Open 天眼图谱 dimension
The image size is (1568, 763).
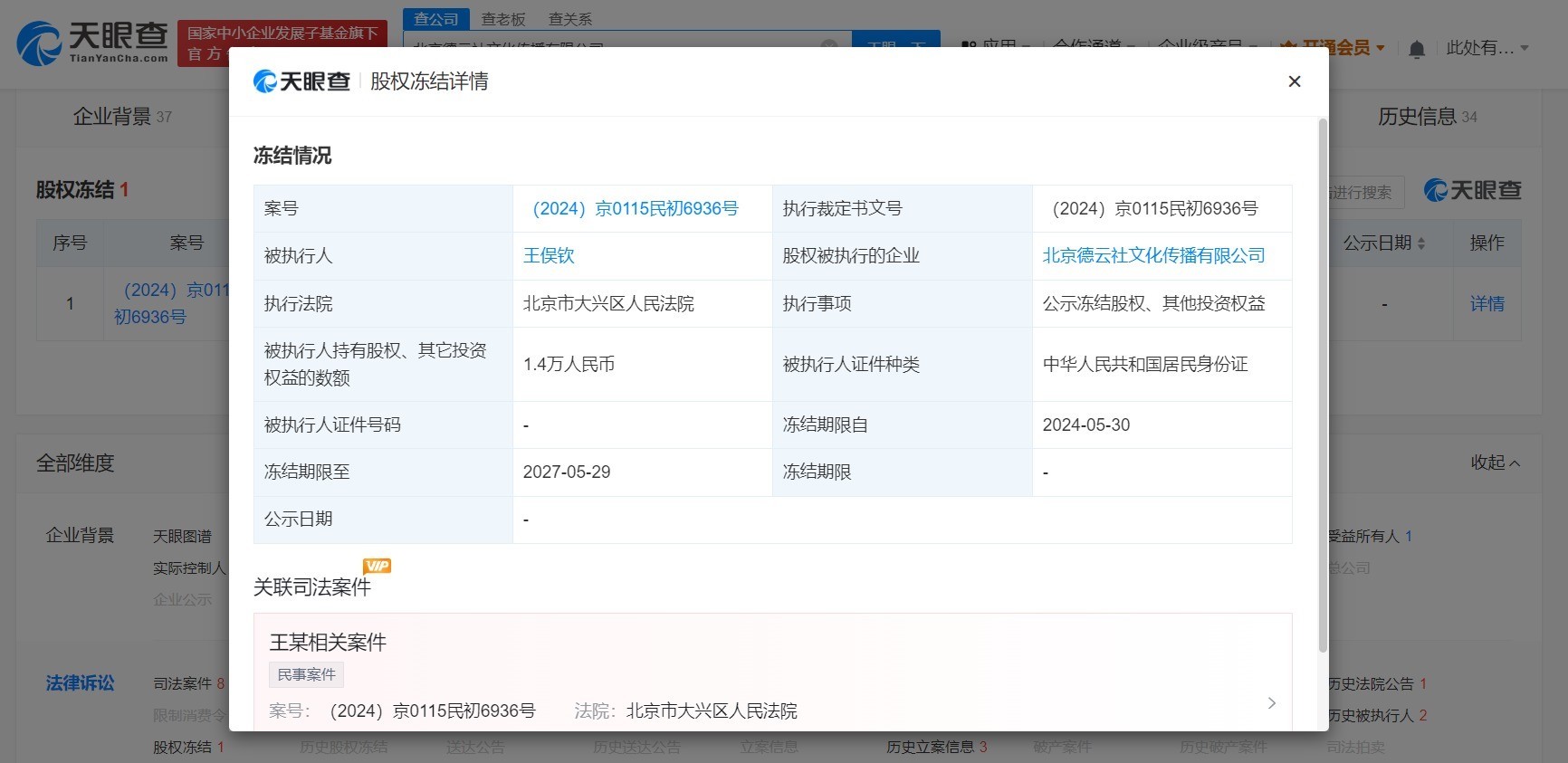tap(182, 537)
